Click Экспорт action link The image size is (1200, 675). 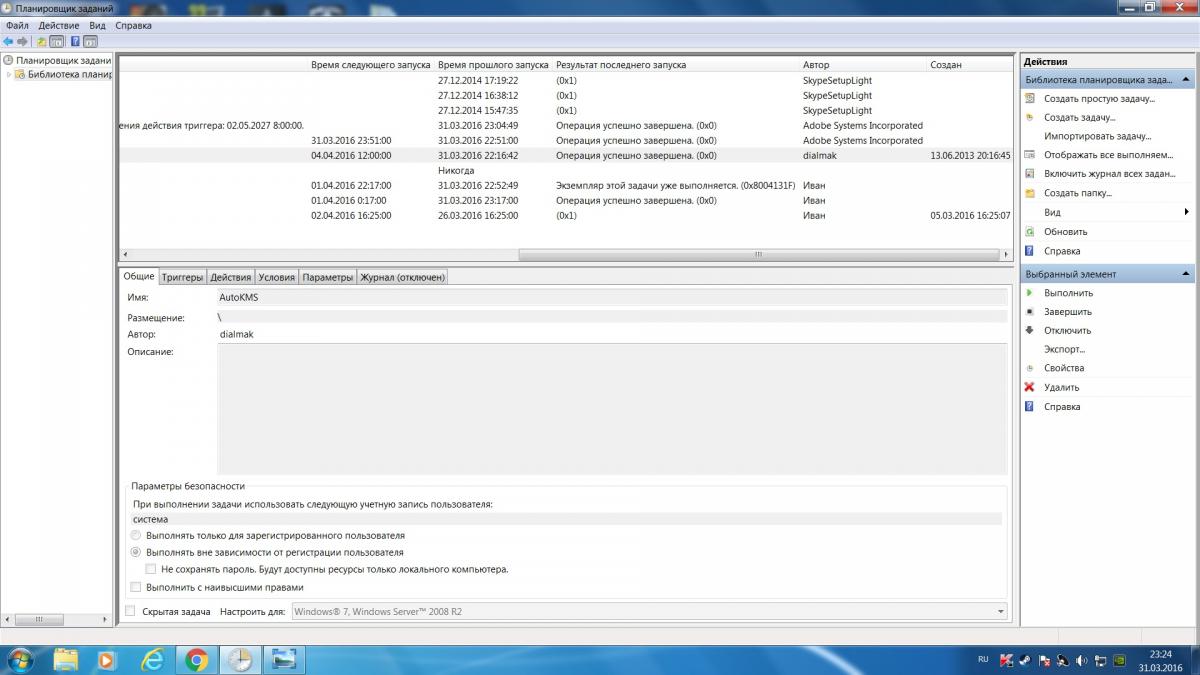coord(1064,350)
